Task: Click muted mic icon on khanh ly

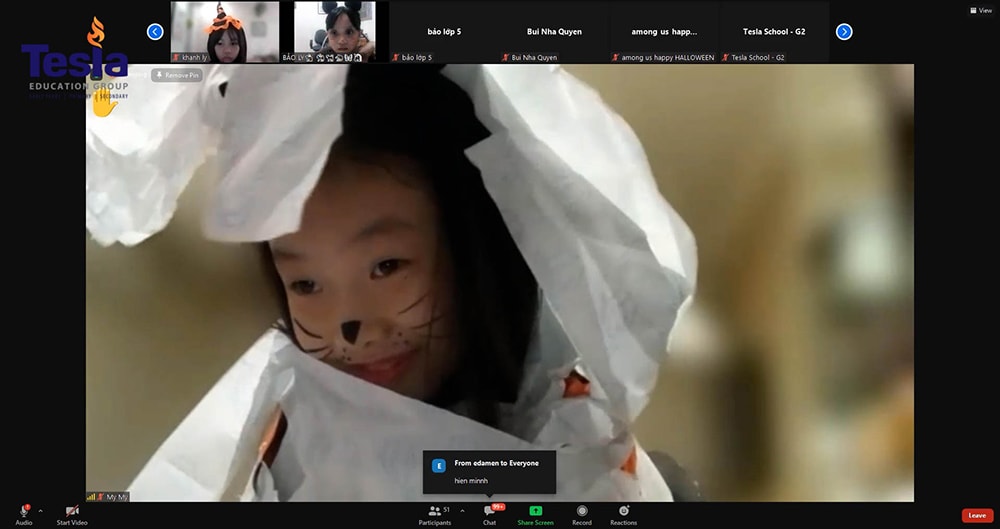Action: click(177, 57)
